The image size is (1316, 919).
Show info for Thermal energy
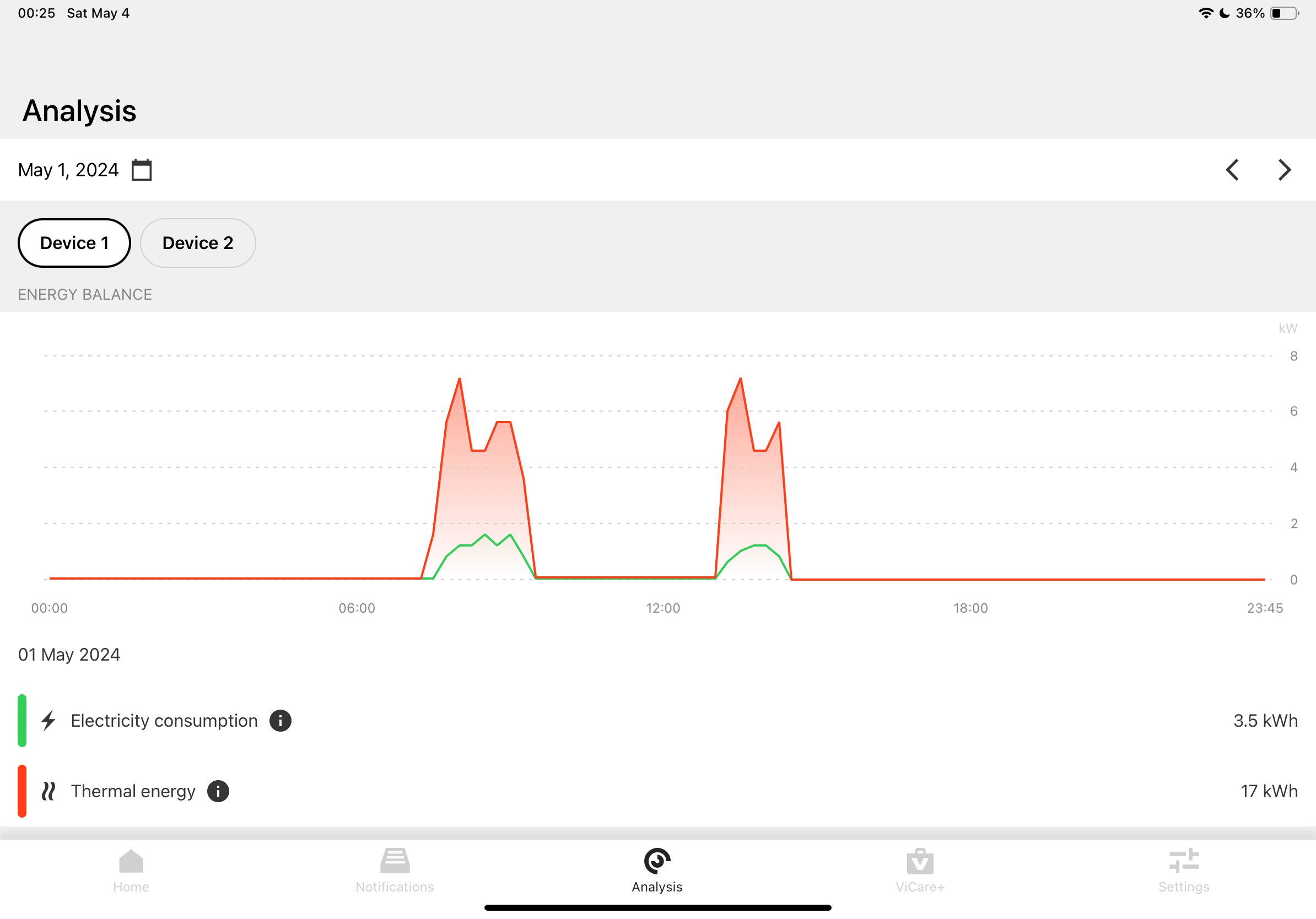tap(218, 791)
